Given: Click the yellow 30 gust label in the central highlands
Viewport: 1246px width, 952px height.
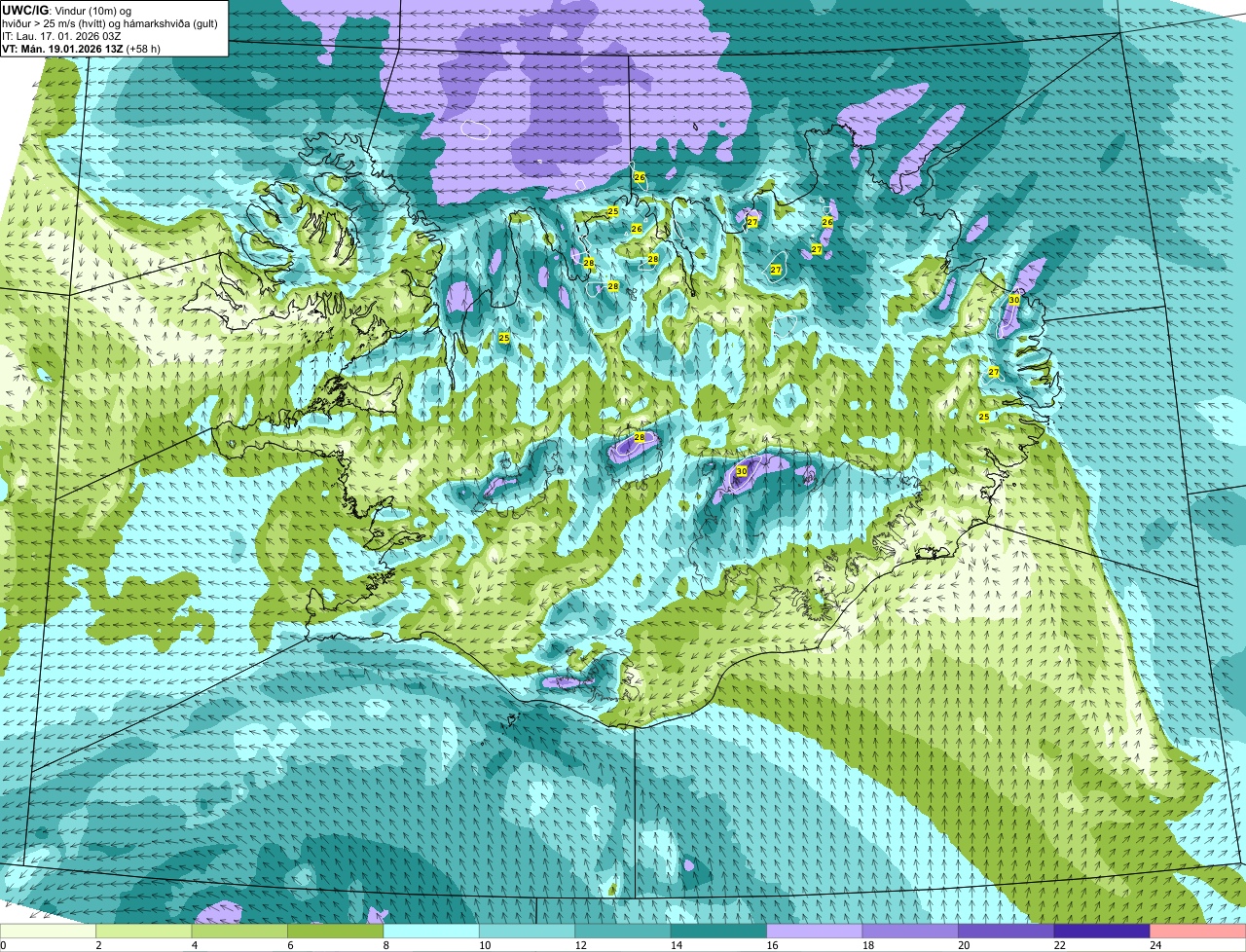Looking at the screenshot, I should [742, 471].
